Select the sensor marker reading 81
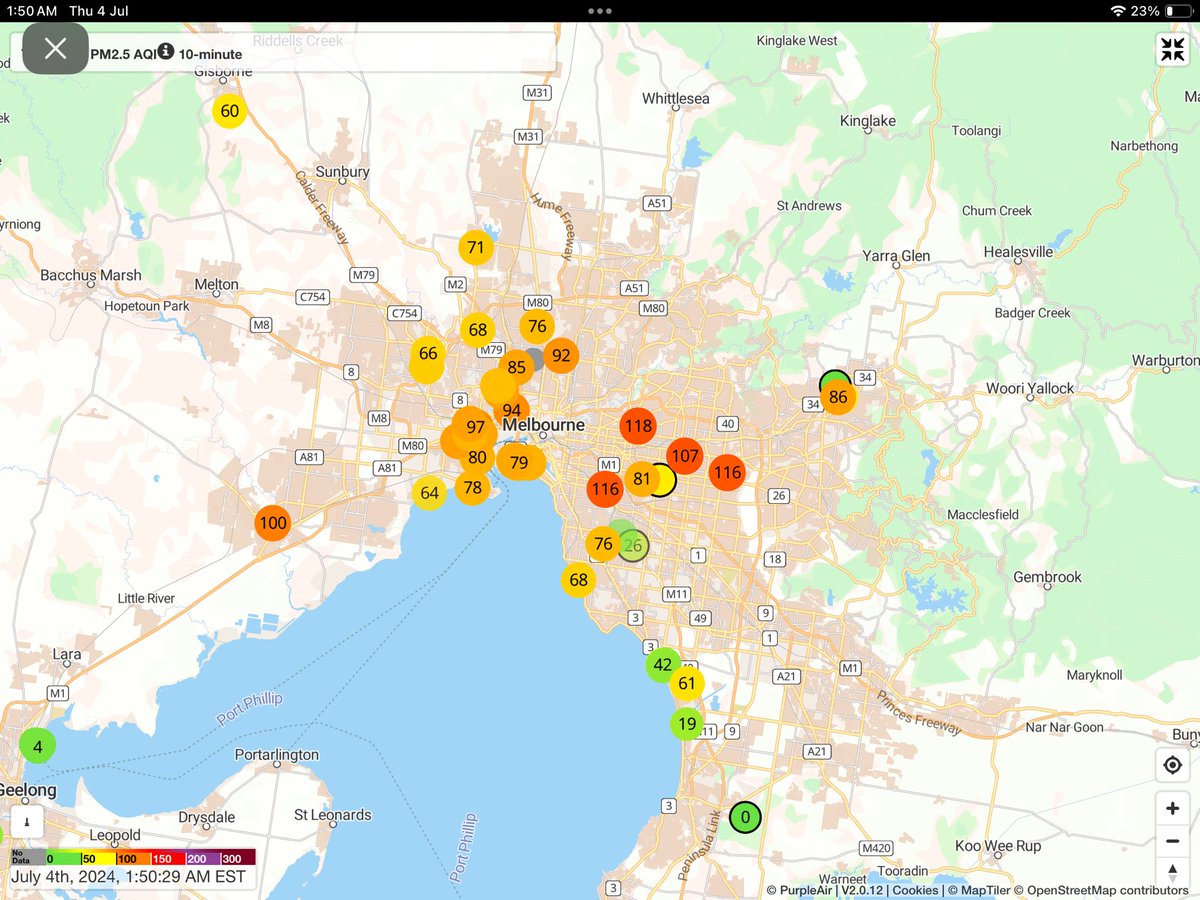 [x=642, y=479]
